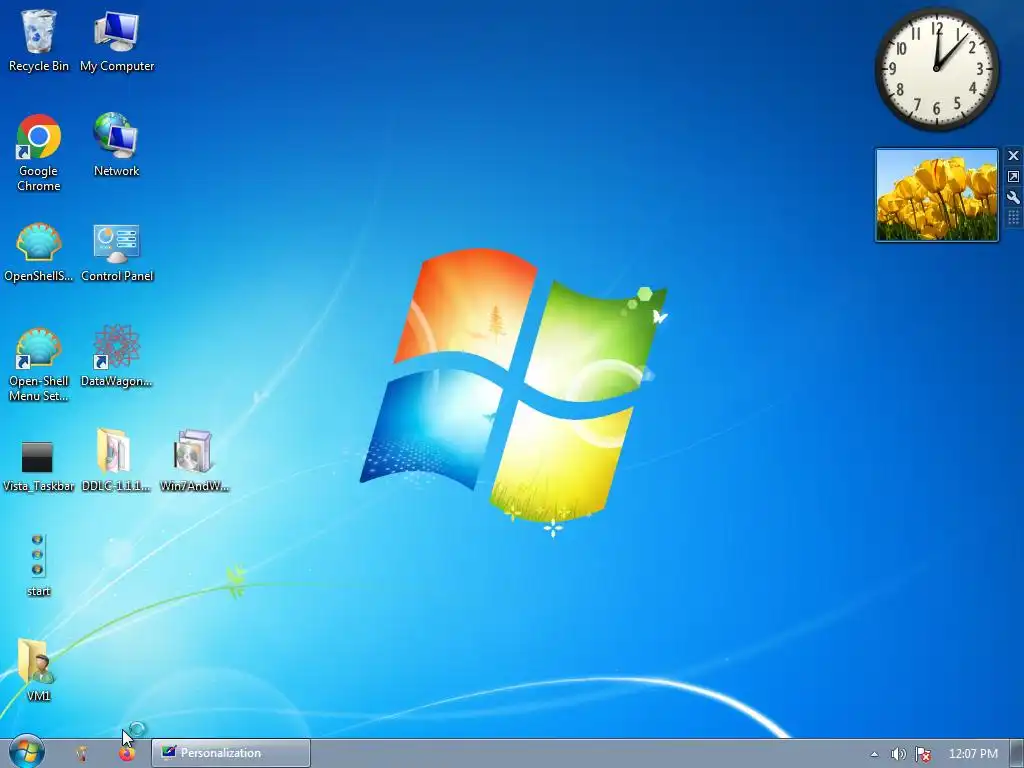Viewport: 1024px width, 768px height.
Task: Select the DataWagon shortcut icon
Action: [116, 356]
